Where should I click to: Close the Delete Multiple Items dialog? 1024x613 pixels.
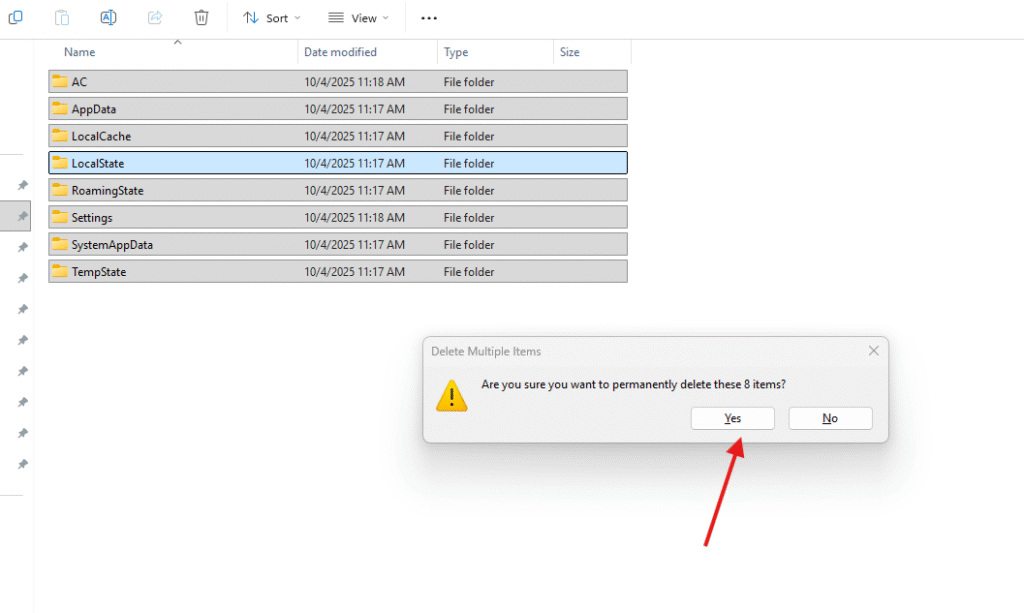873,351
